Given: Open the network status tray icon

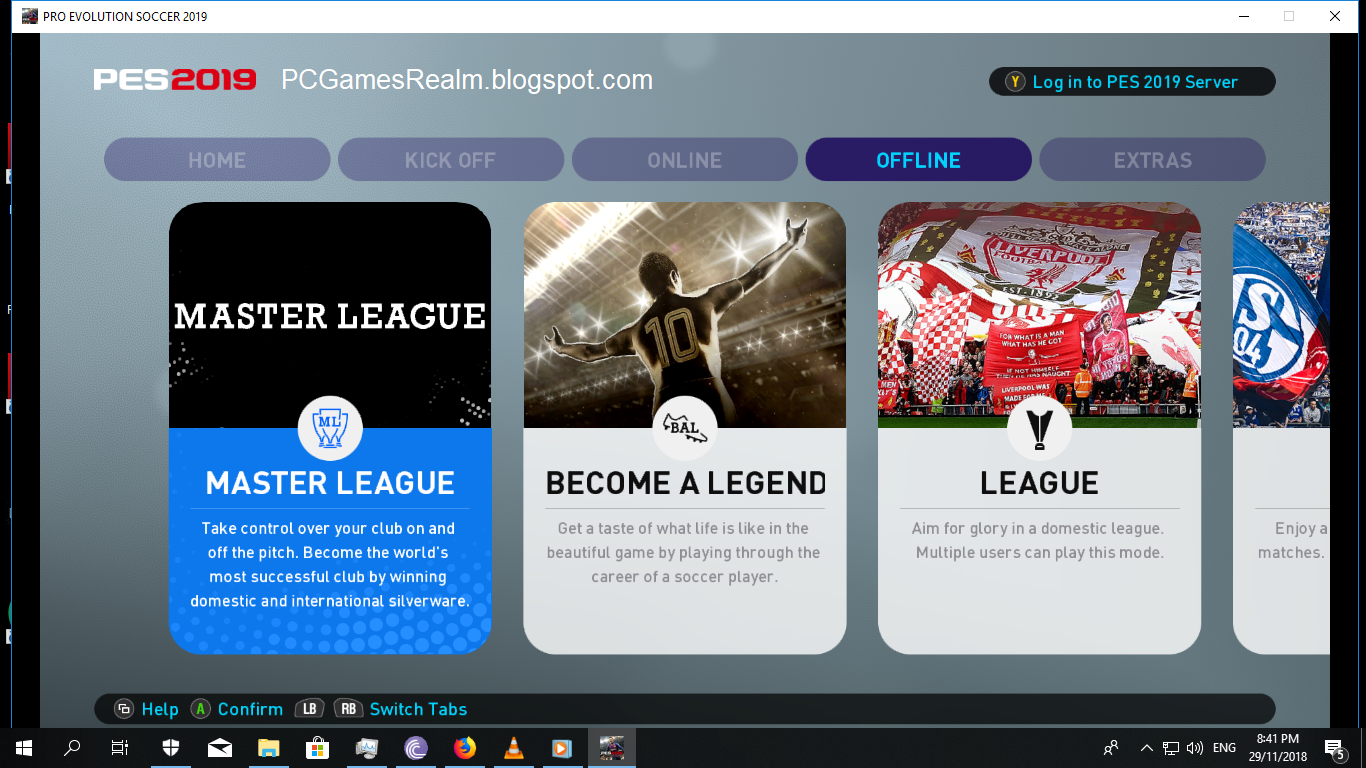Looking at the screenshot, I should [1171, 747].
